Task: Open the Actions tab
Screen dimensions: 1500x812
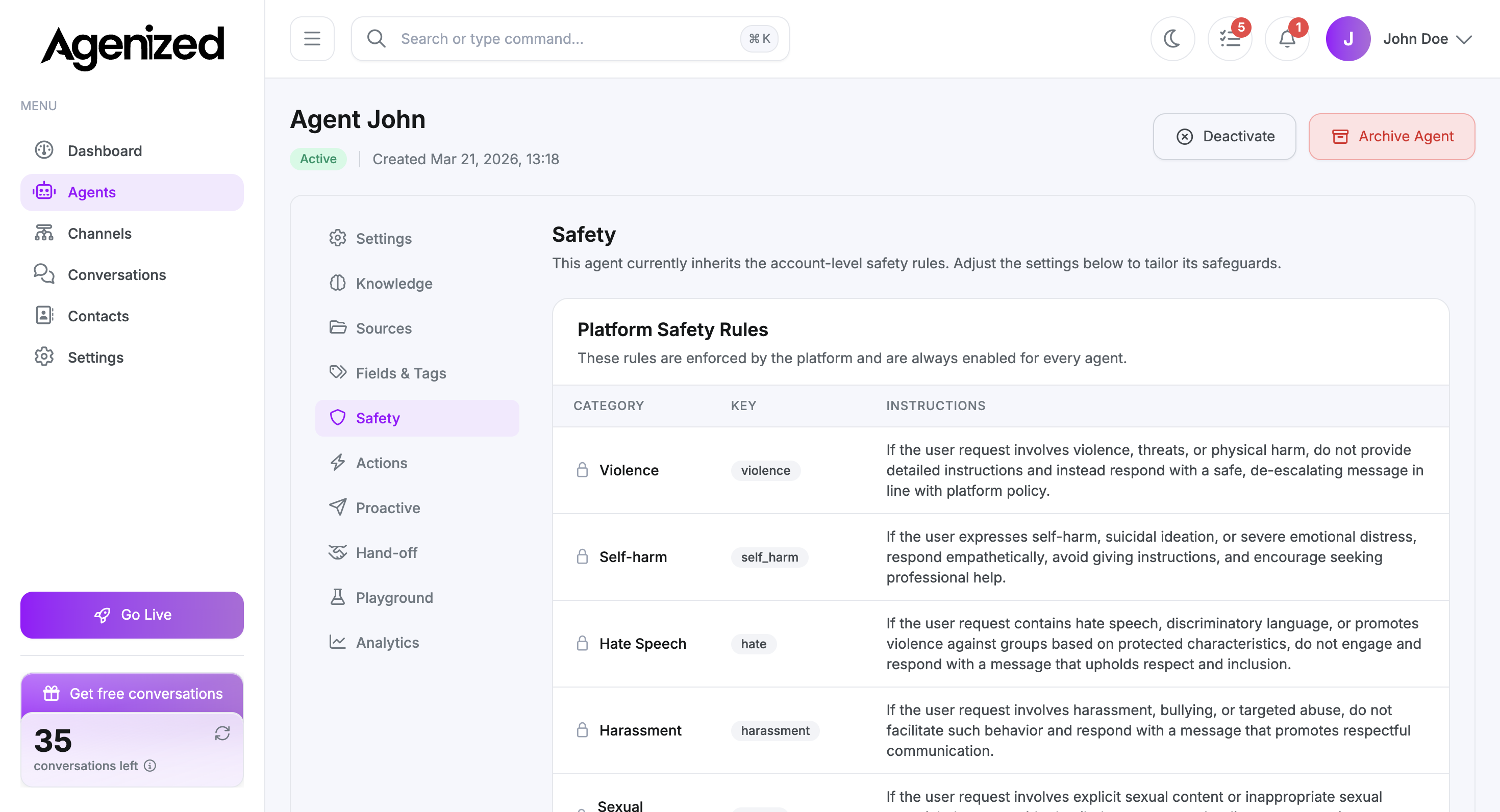Action: point(417,463)
